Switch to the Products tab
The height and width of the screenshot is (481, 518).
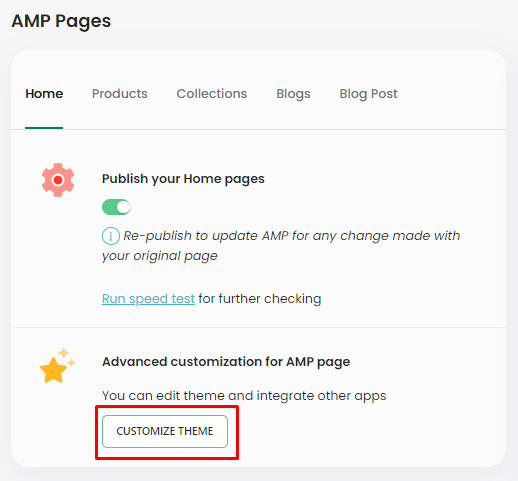(120, 94)
